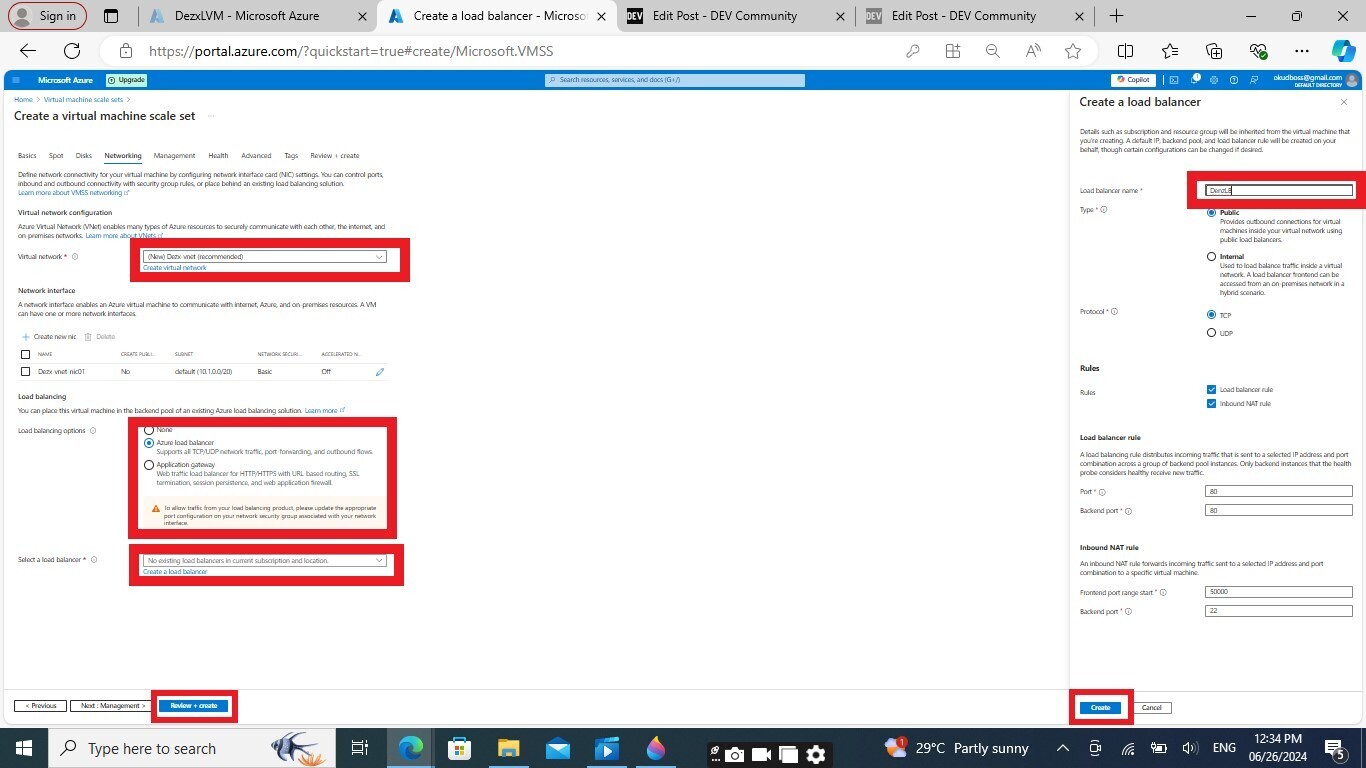Viewport: 1366px width, 768px height.
Task: Switch to the Management tab
Action: pos(174,156)
